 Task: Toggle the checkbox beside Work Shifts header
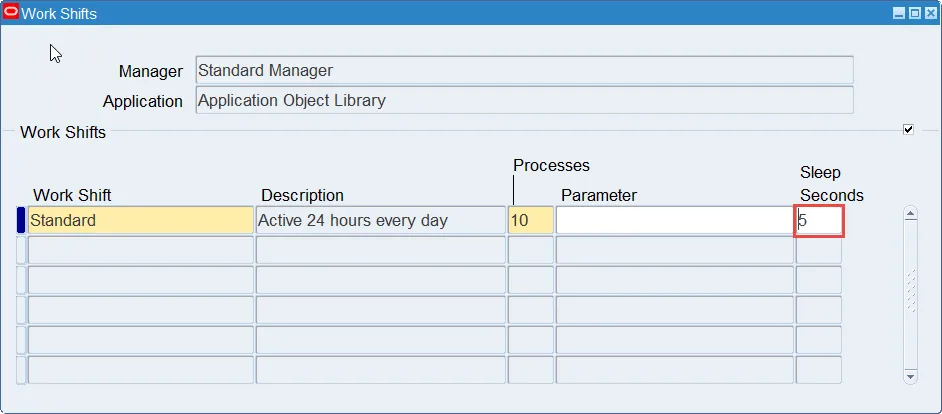pos(908,129)
